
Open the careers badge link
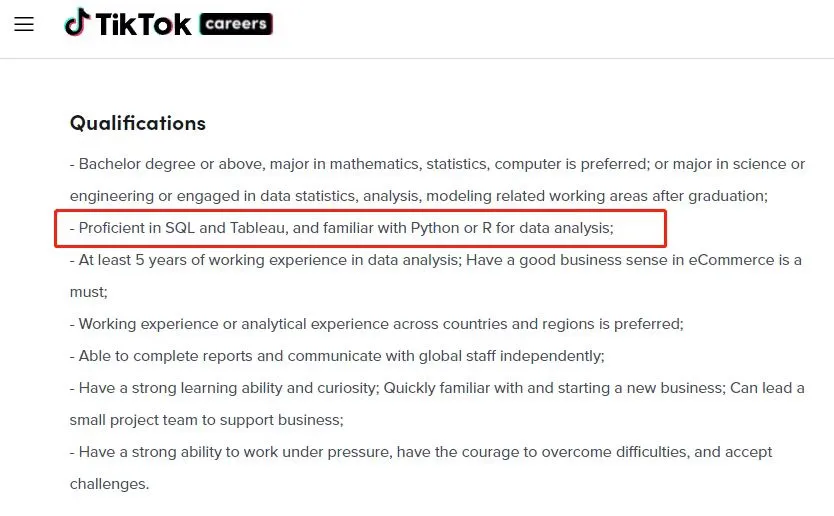(x=236, y=24)
